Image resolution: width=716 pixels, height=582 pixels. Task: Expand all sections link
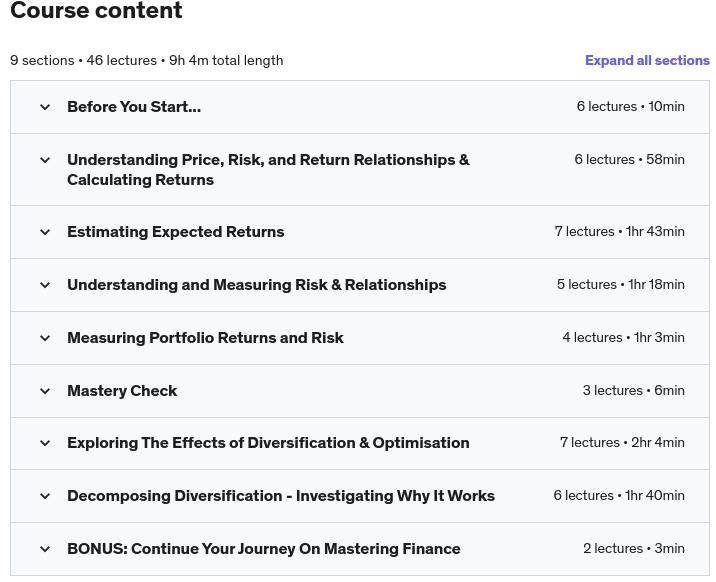pyautogui.click(x=647, y=60)
